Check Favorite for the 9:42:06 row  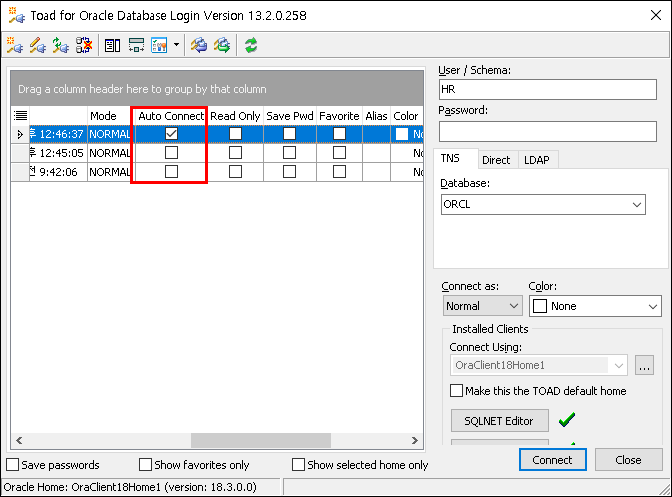(339, 171)
